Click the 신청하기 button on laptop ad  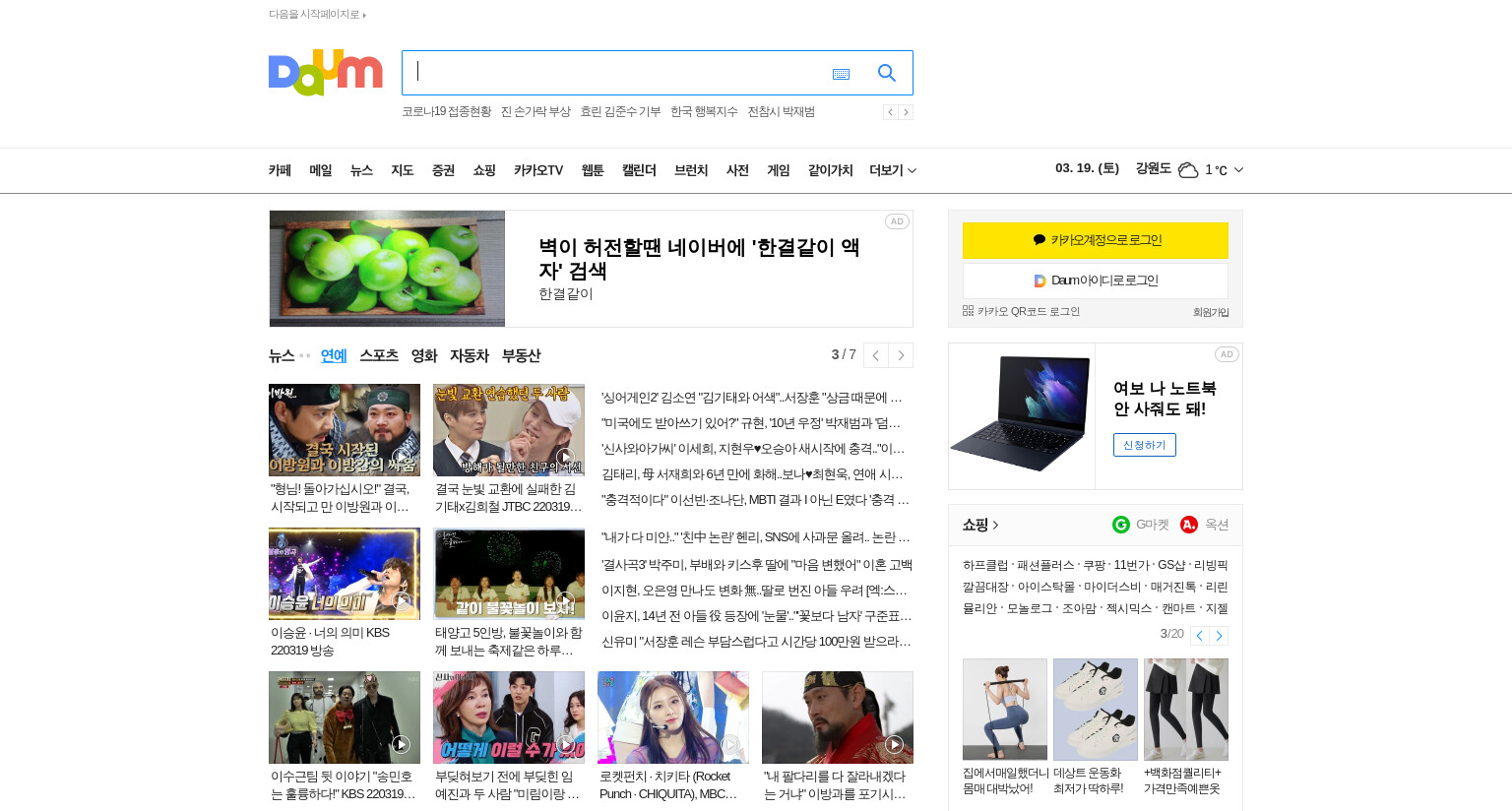click(1145, 445)
